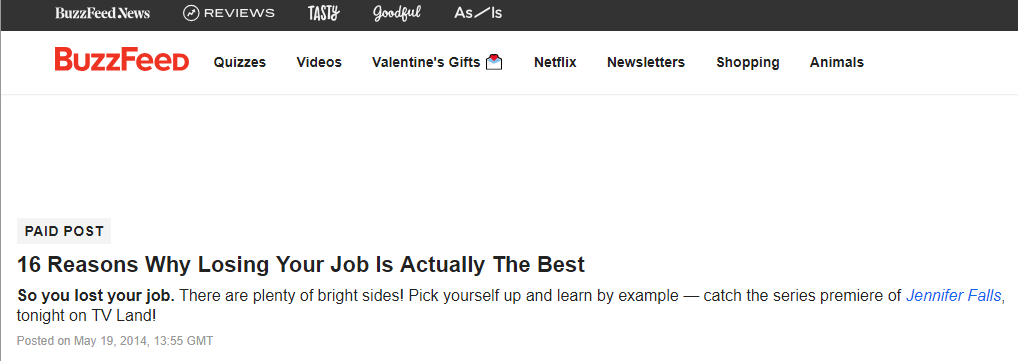1018x361 pixels.
Task: Visit the Goodful brand logo
Action: [x=397, y=14]
